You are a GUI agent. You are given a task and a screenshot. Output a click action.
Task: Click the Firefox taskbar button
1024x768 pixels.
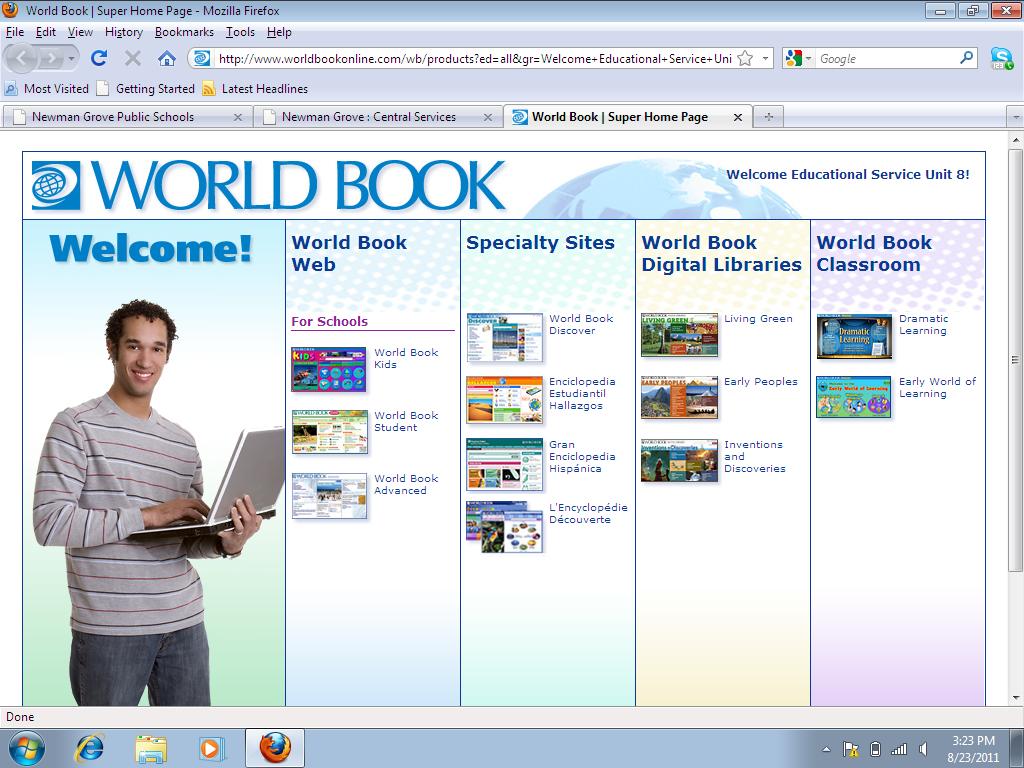pyautogui.click(x=275, y=748)
